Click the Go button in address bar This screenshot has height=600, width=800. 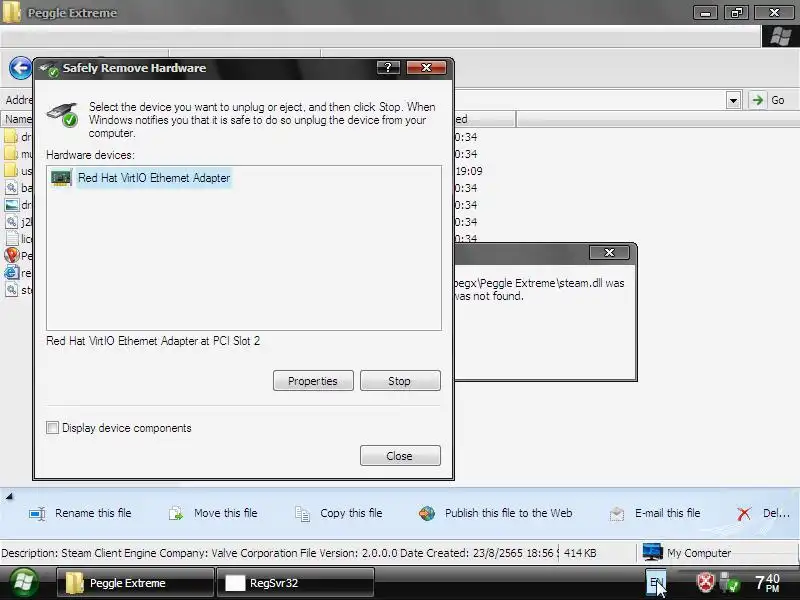tap(767, 100)
